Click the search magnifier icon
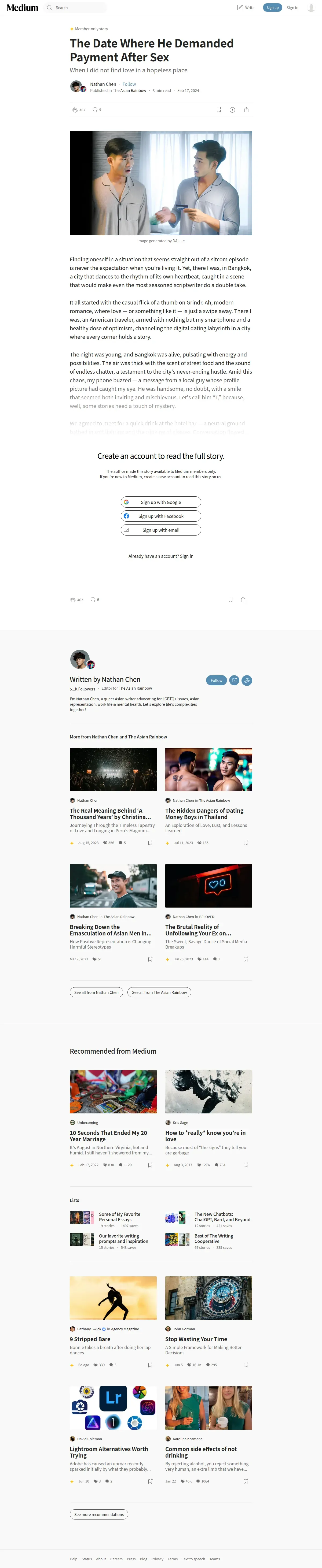 click(x=49, y=8)
